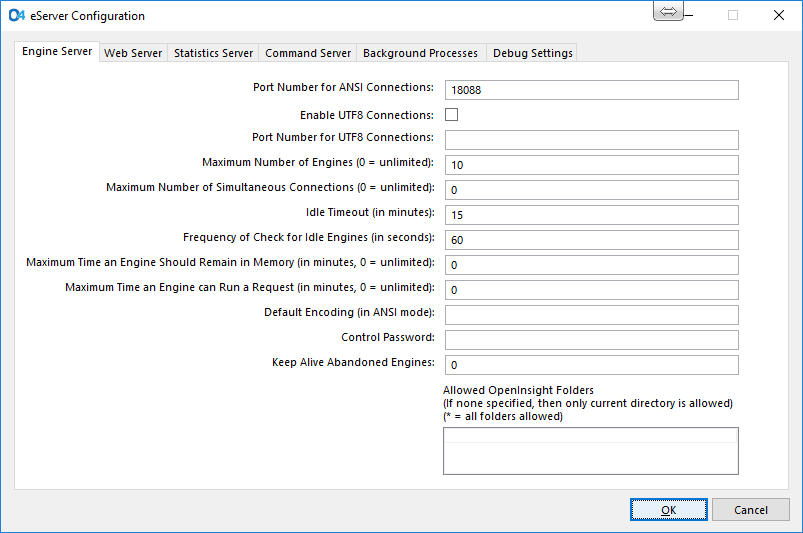Click the Maximum Number of Engines field

point(591,165)
